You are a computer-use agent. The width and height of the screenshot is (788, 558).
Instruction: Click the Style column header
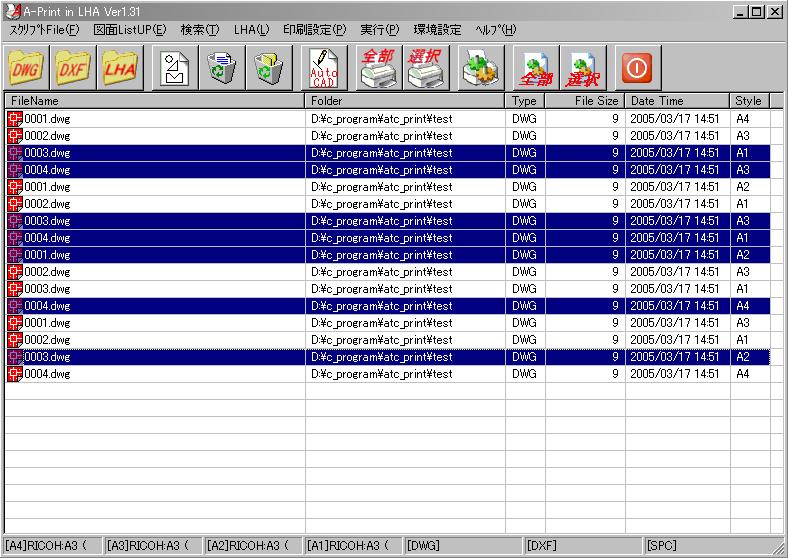pos(749,101)
